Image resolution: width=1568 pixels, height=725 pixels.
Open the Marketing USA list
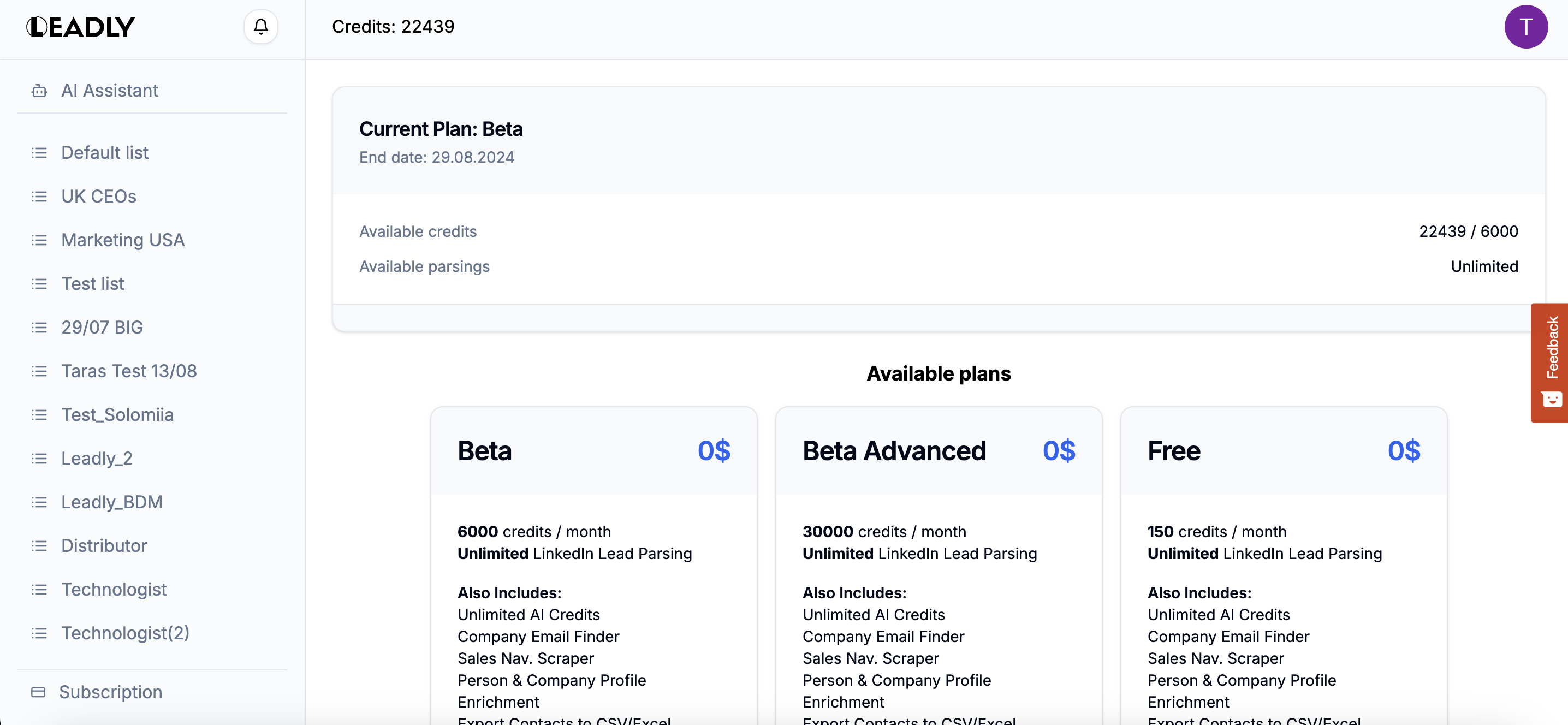point(122,240)
